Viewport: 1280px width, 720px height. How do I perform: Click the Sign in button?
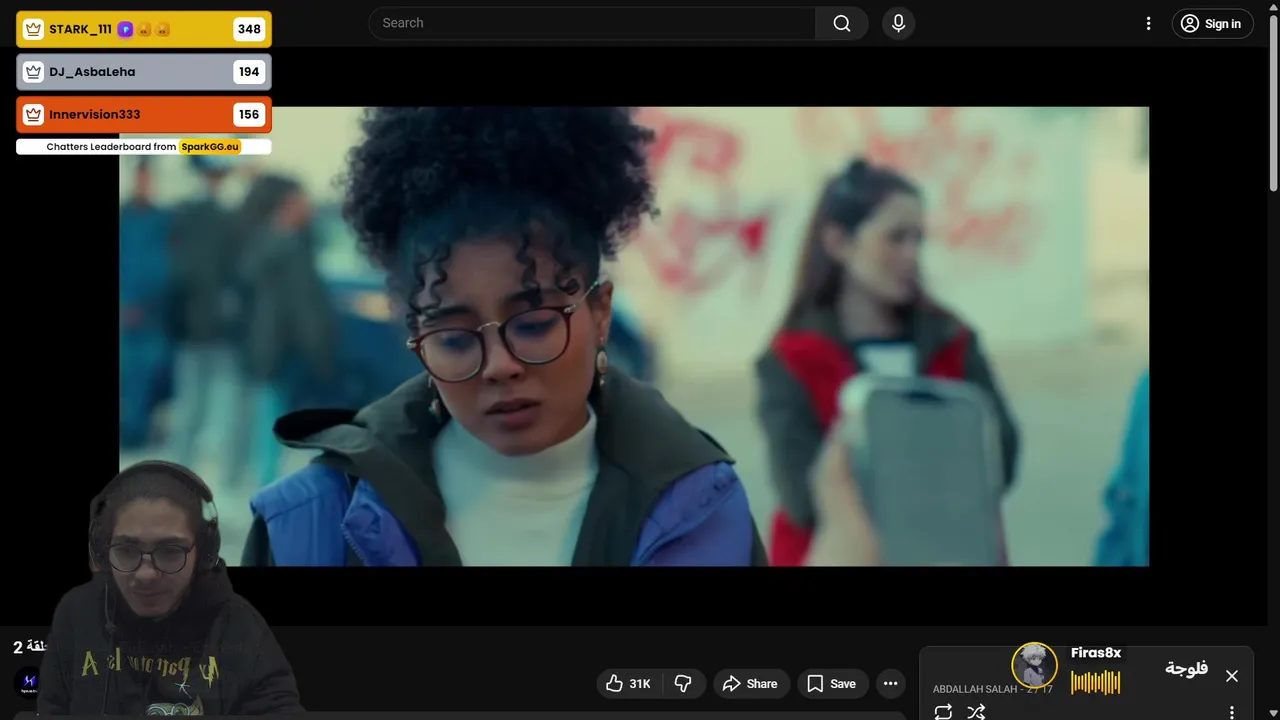click(1212, 24)
